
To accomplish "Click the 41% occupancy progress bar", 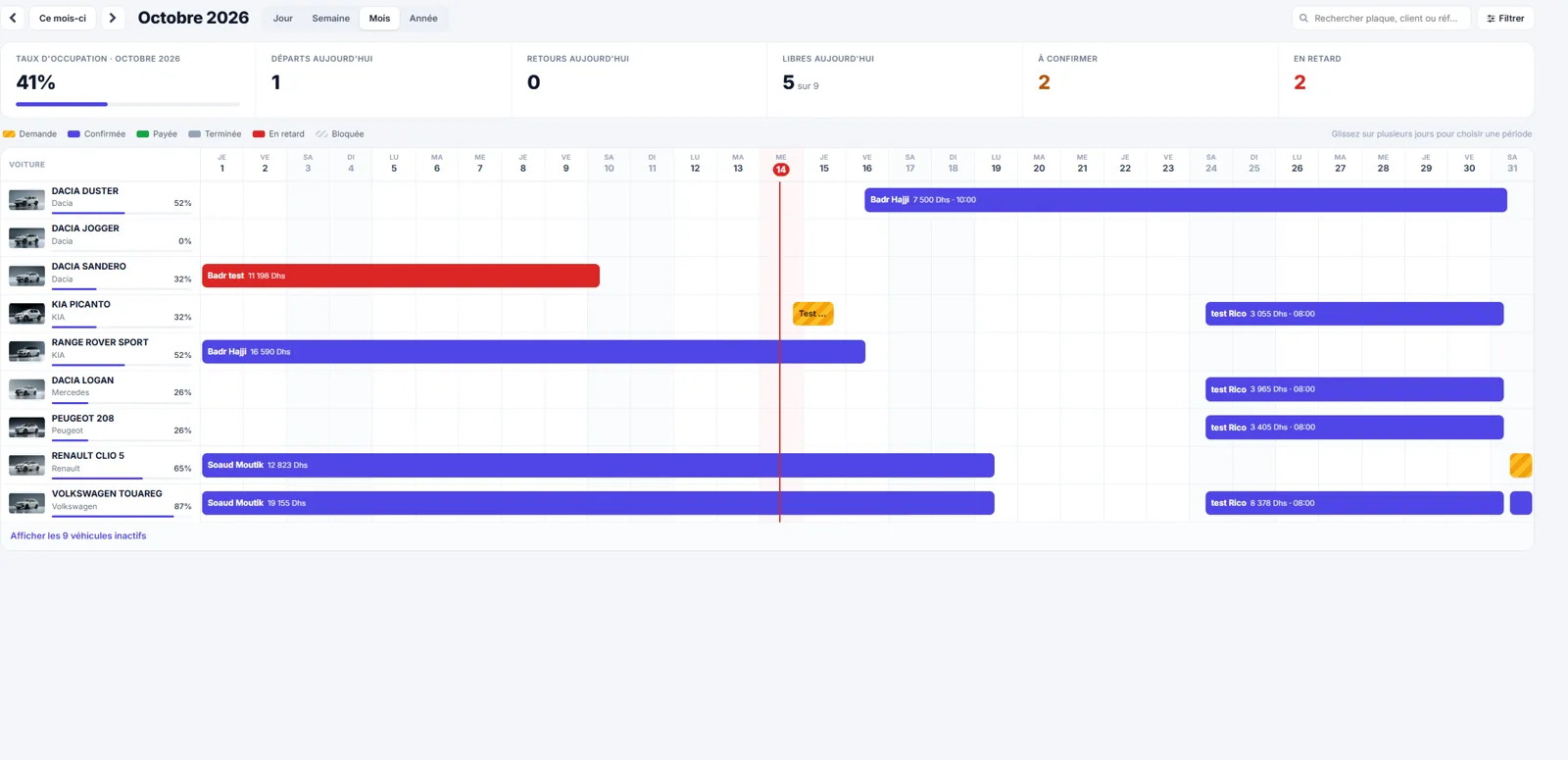I will [x=127, y=104].
